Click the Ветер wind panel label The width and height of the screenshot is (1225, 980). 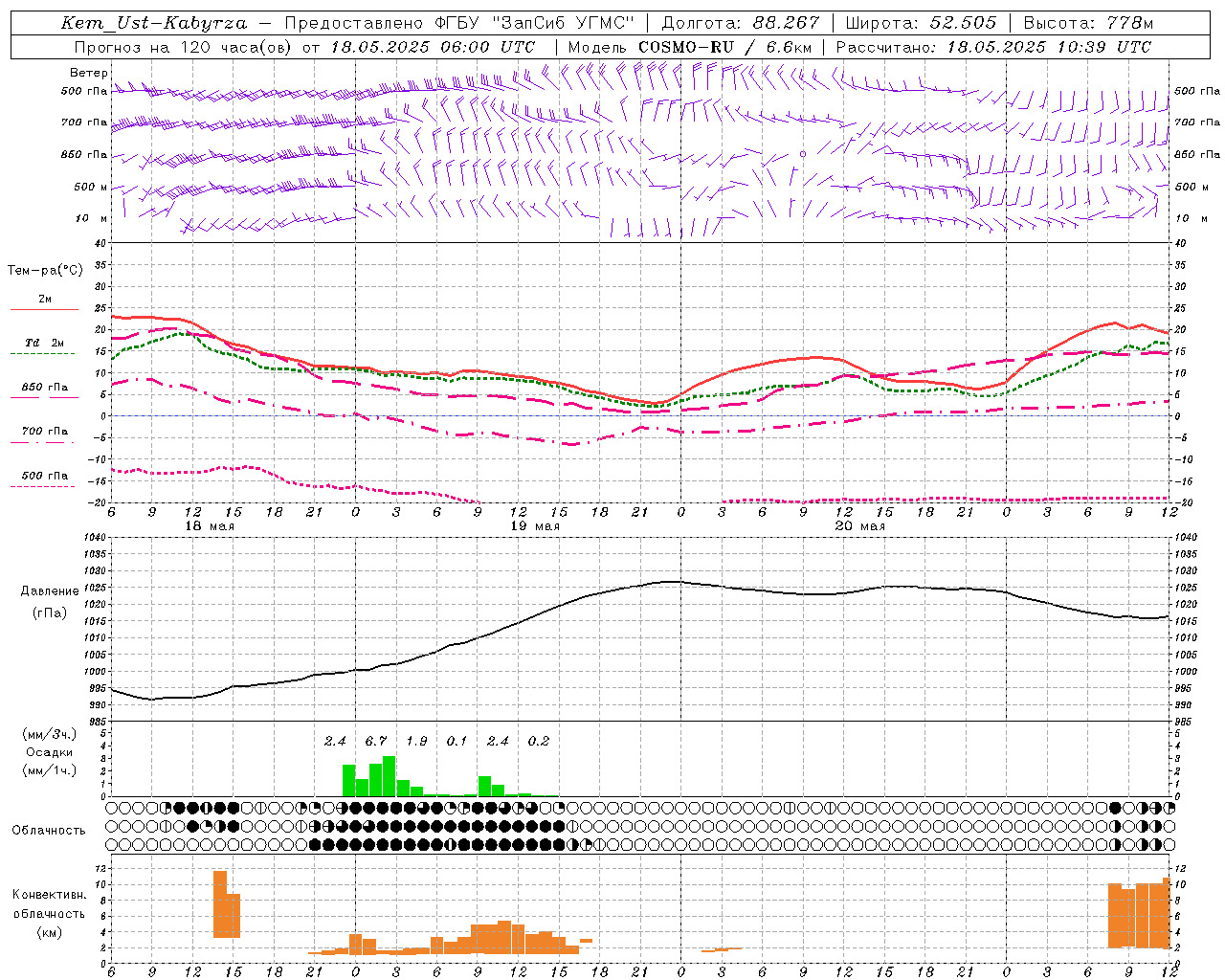pos(89,73)
